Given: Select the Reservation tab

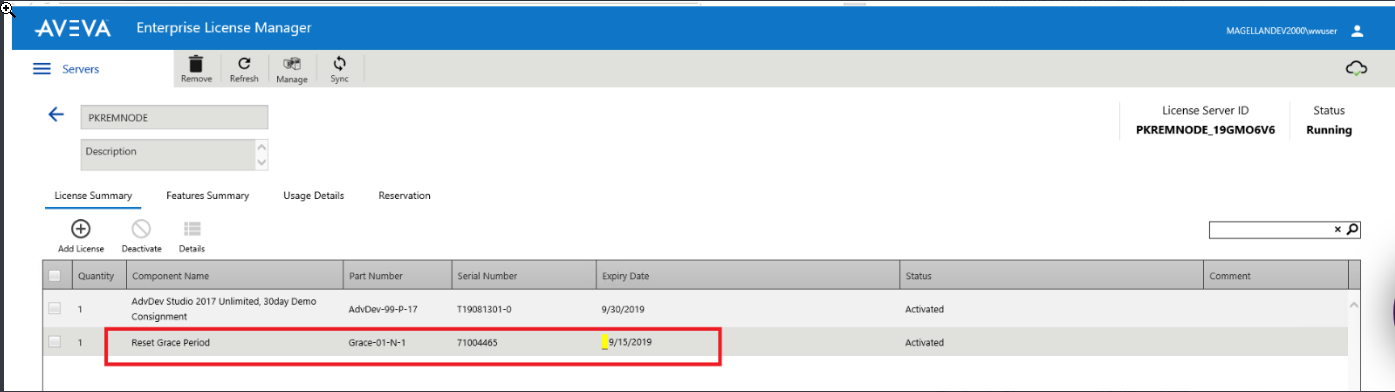Looking at the screenshot, I should click(404, 196).
